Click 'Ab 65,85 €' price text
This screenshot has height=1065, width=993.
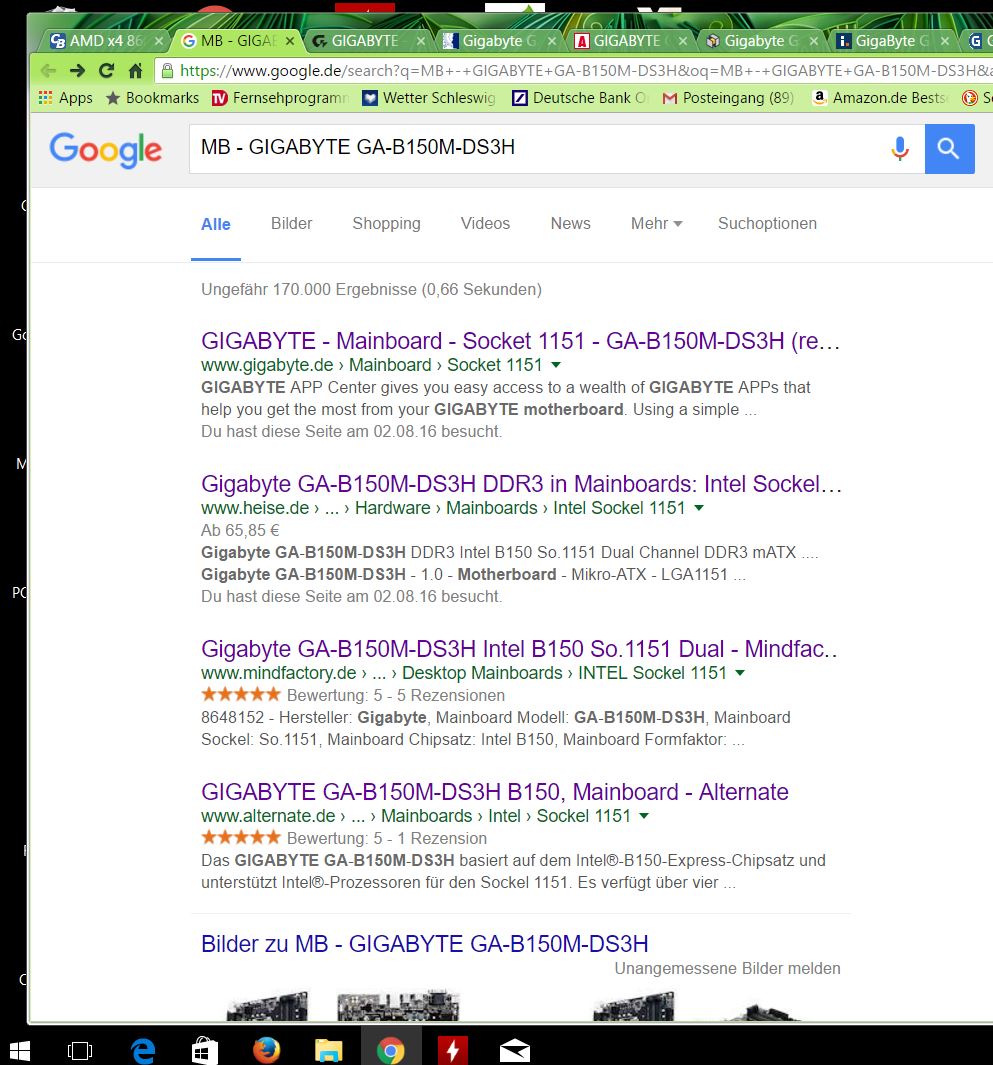[x=240, y=530]
